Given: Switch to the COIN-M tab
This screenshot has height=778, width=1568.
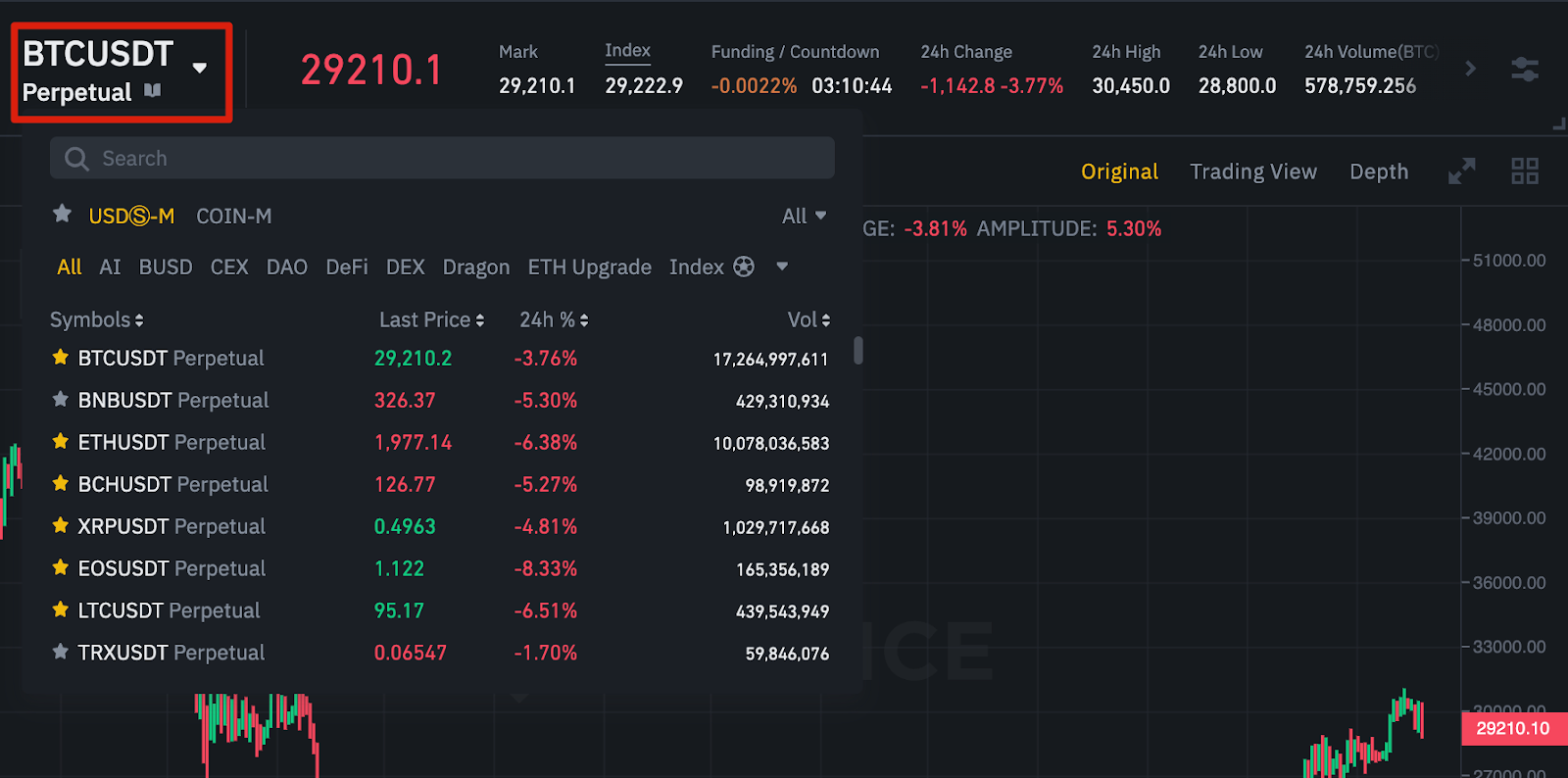Looking at the screenshot, I should [233, 216].
